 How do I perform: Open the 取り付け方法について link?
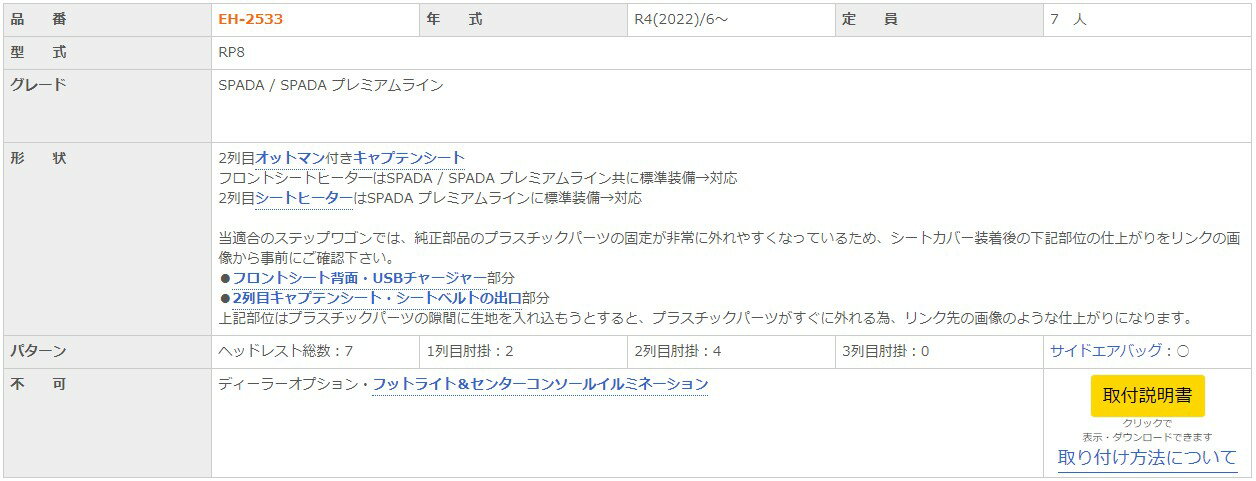click(1147, 458)
